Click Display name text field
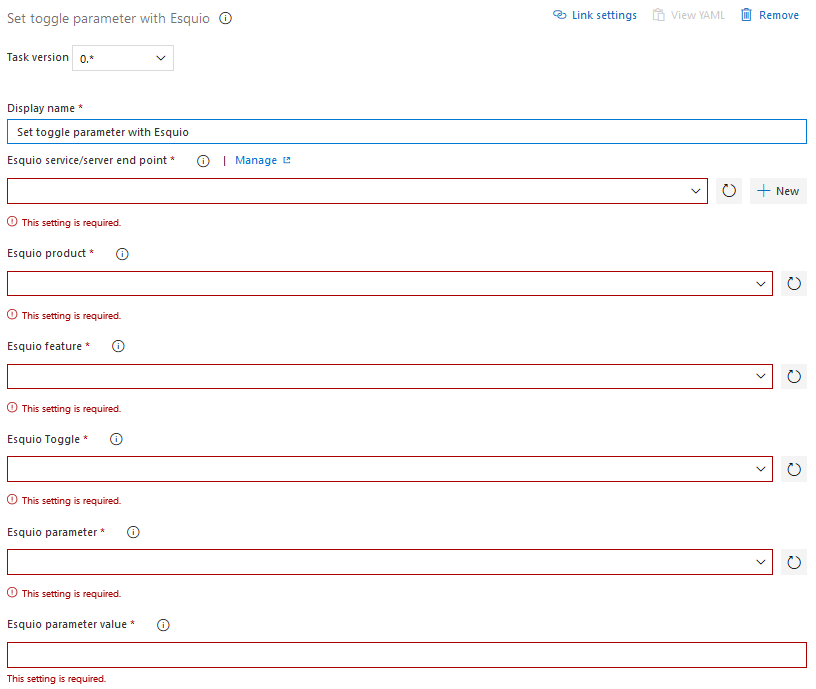This screenshot has height=689, width=816. coord(407,132)
